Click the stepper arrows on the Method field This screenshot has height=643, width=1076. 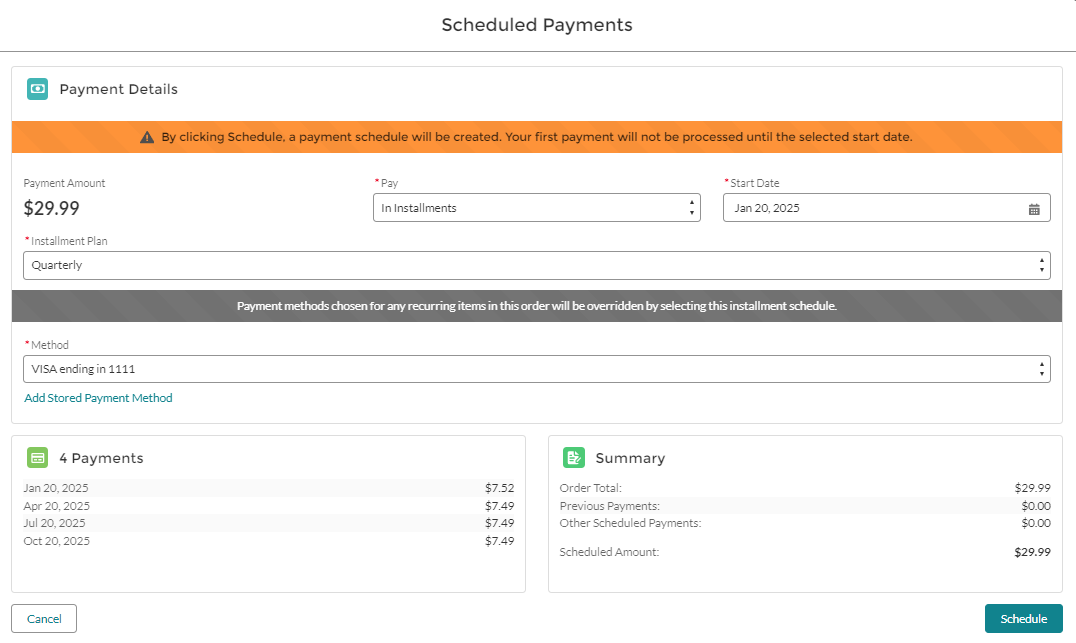tap(1040, 368)
